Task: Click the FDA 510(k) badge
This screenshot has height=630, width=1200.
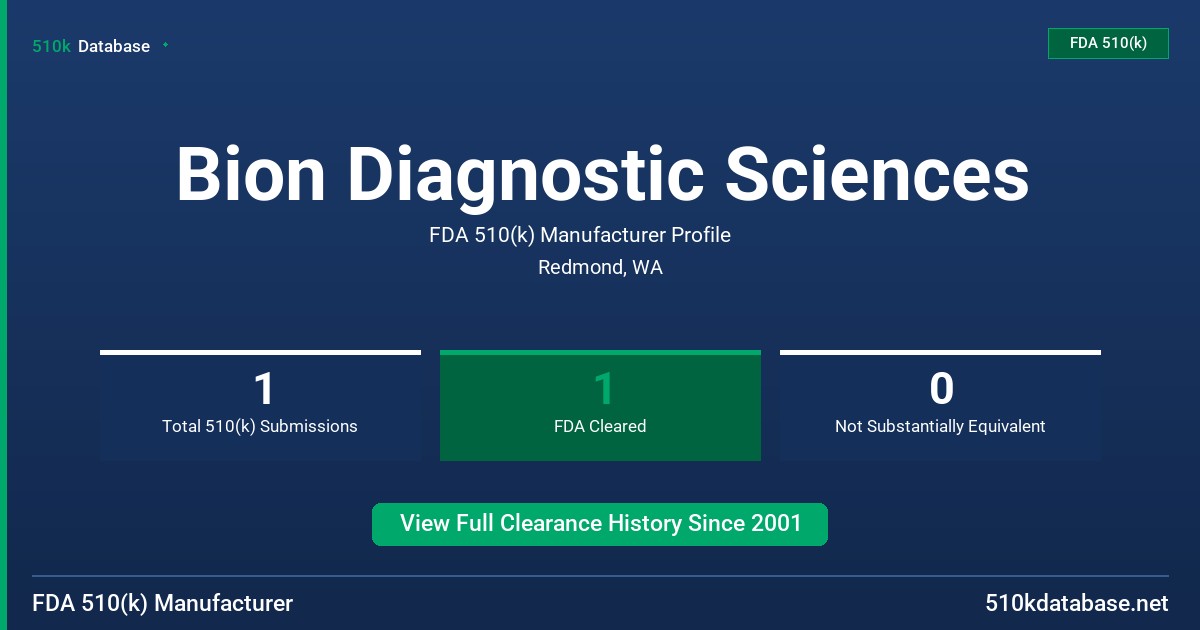Action: pyautogui.click(x=1108, y=43)
